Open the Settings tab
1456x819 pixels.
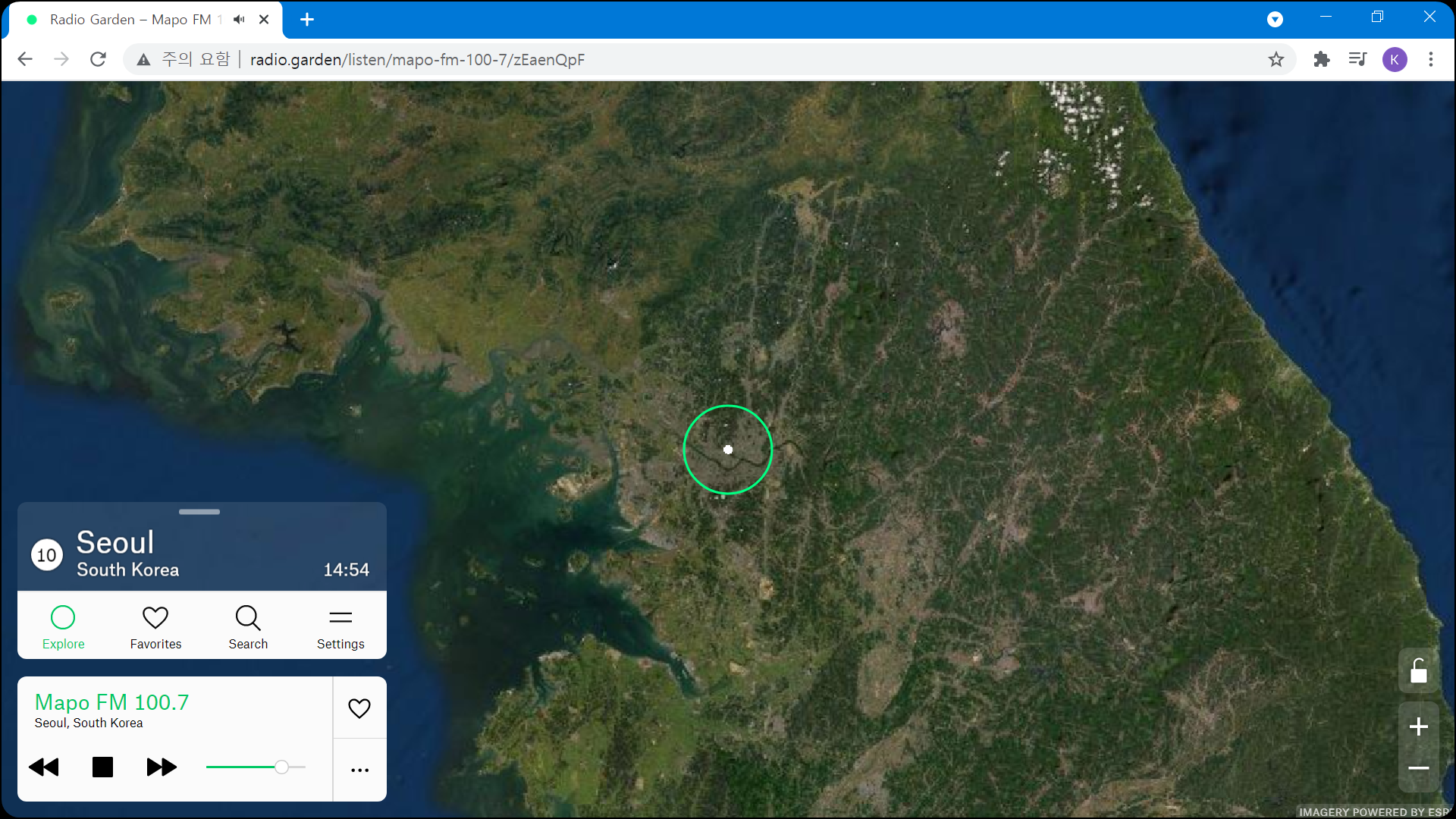[340, 627]
